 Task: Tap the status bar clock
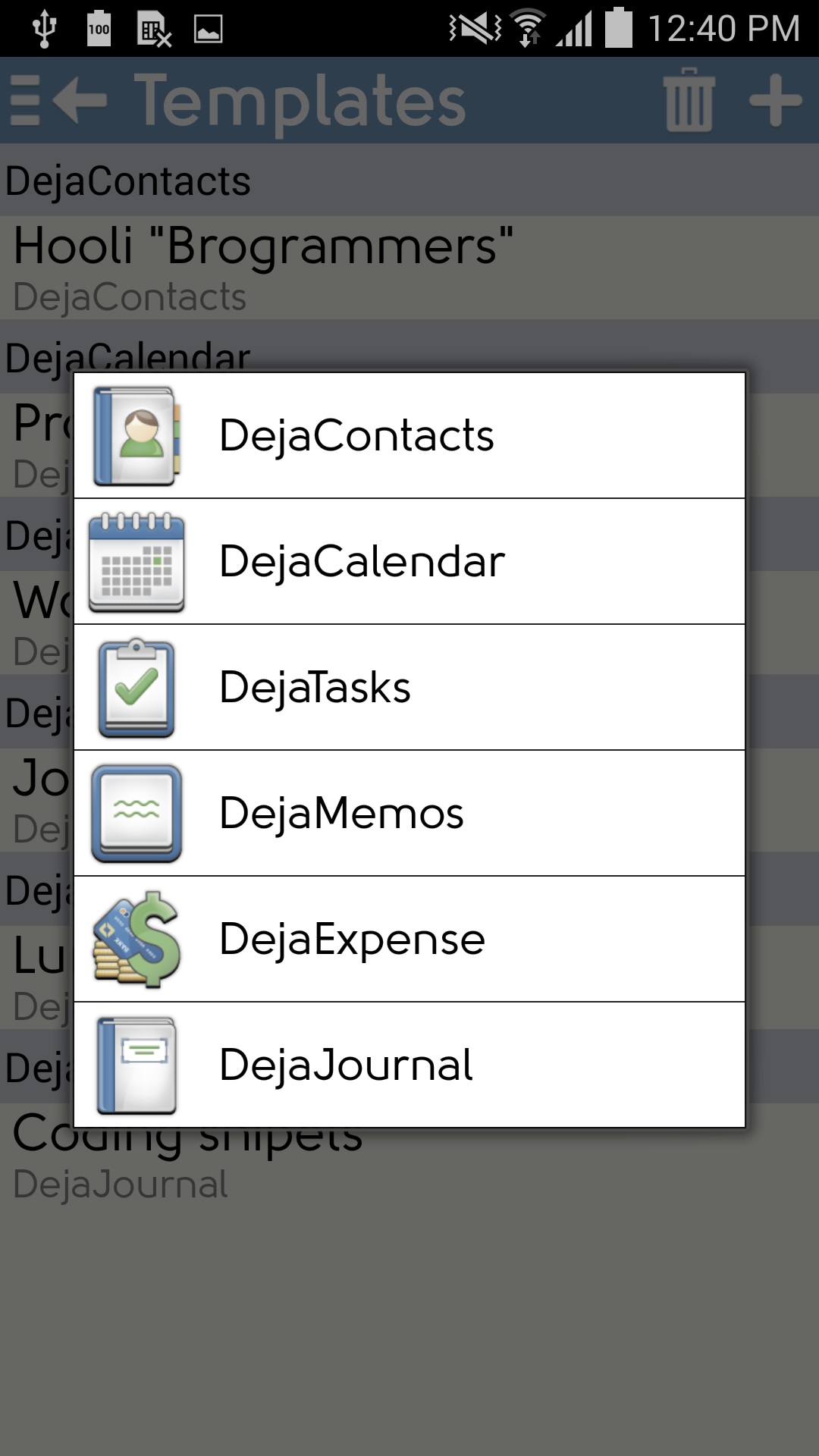click(723, 29)
